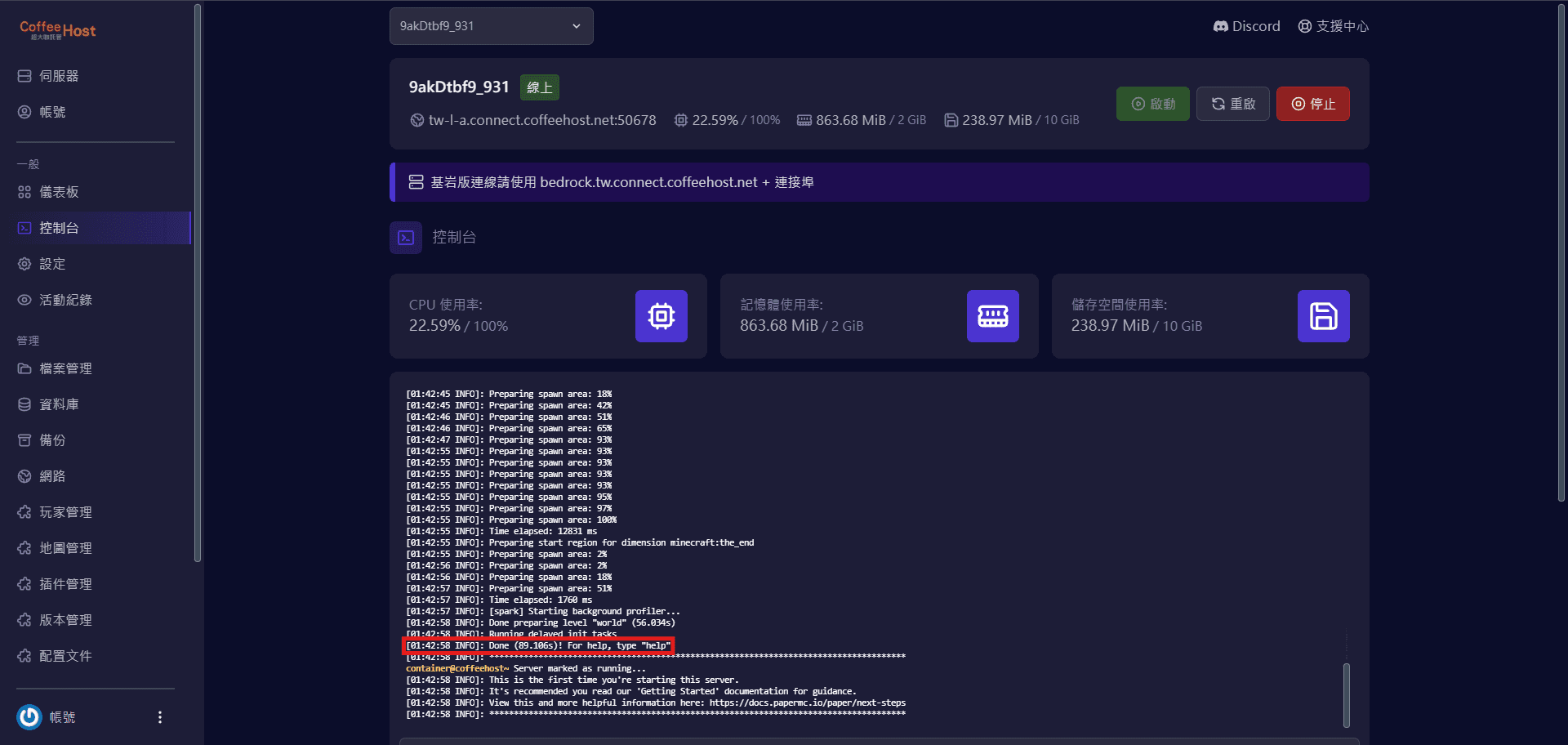Click the console log scrollbar thumb
Screen dimensions: 1568x745
coord(1347,695)
